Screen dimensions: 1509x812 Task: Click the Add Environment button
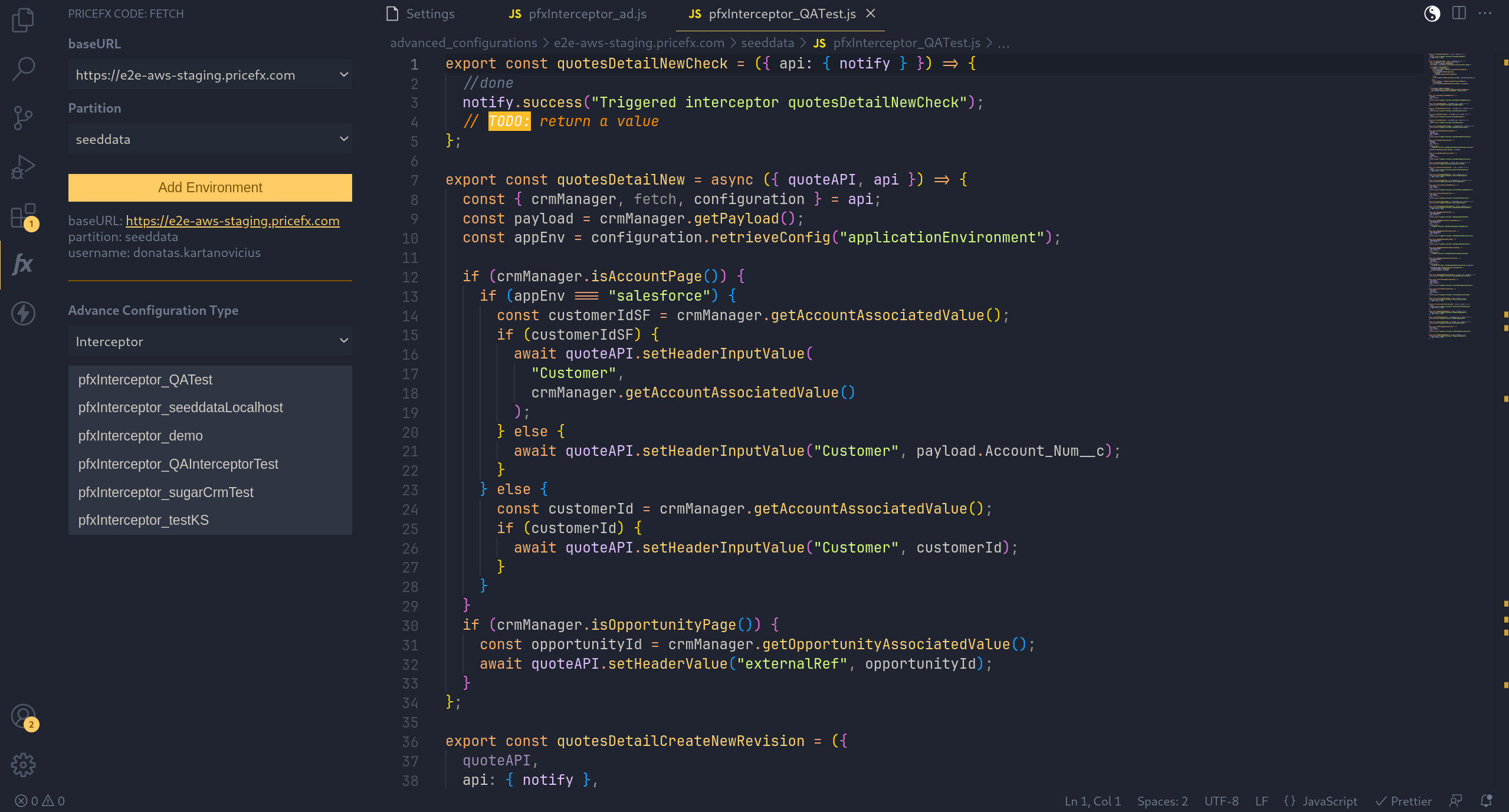tap(210, 188)
